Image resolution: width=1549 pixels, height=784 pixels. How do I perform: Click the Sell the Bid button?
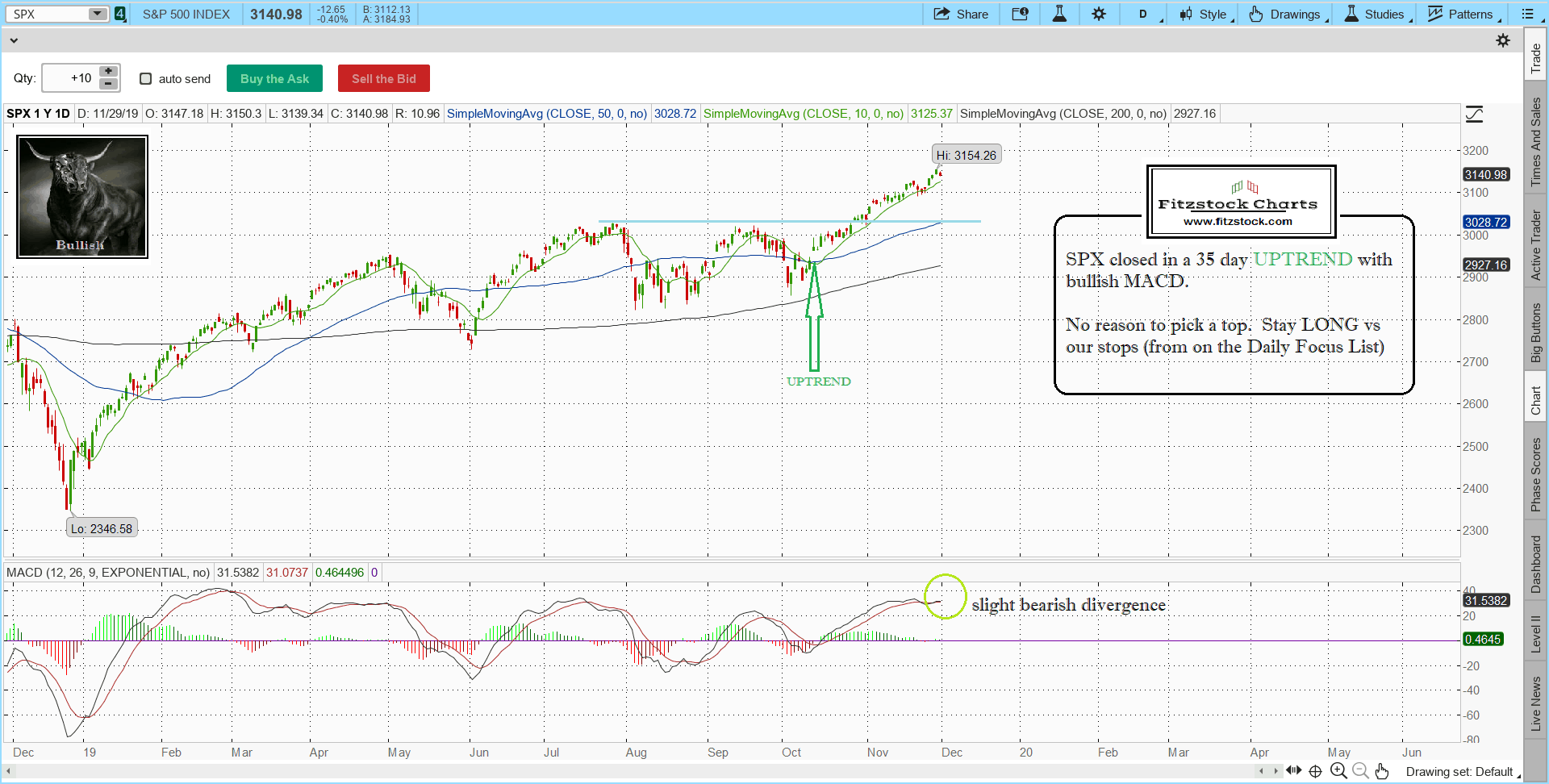(383, 78)
